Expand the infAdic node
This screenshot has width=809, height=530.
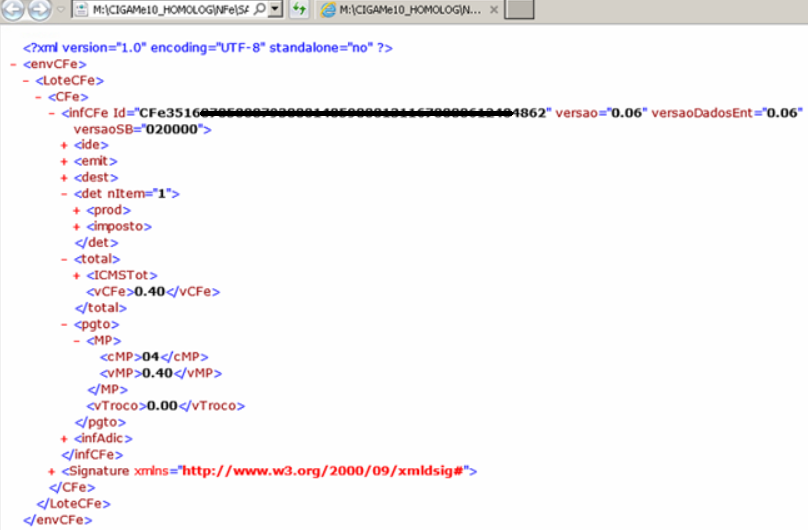(x=64, y=439)
